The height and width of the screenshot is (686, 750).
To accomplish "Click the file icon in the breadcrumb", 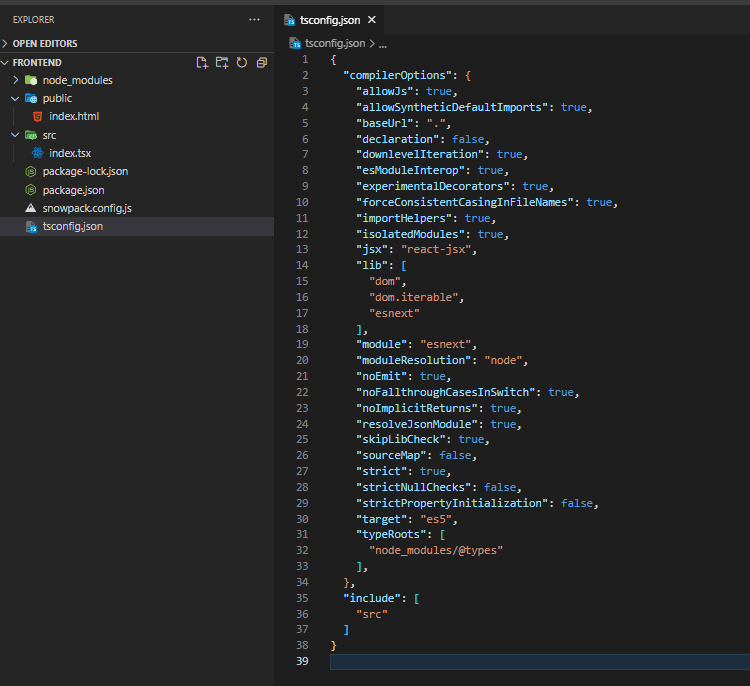I will (295, 44).
